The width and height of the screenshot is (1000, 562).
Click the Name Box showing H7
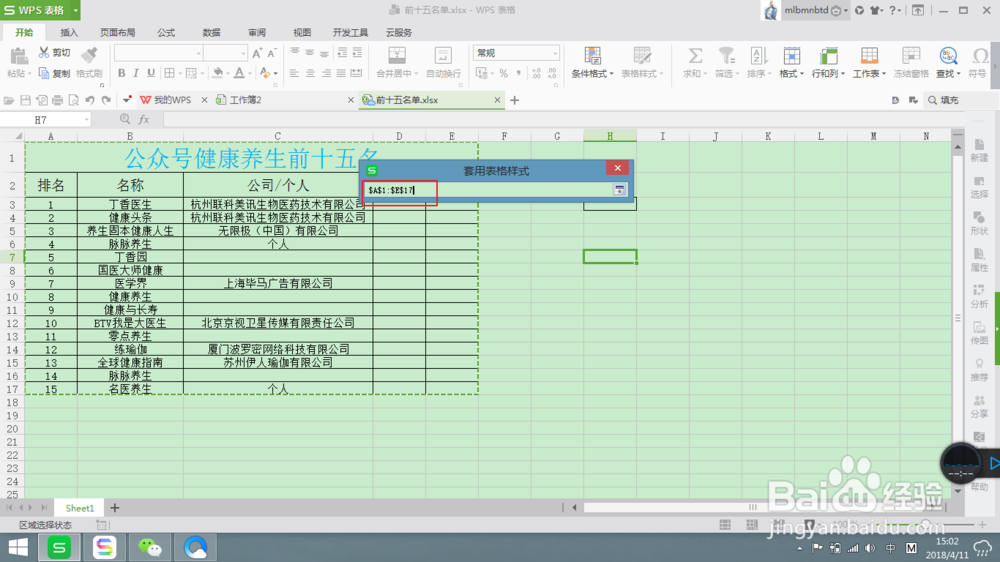pos(46,120)
